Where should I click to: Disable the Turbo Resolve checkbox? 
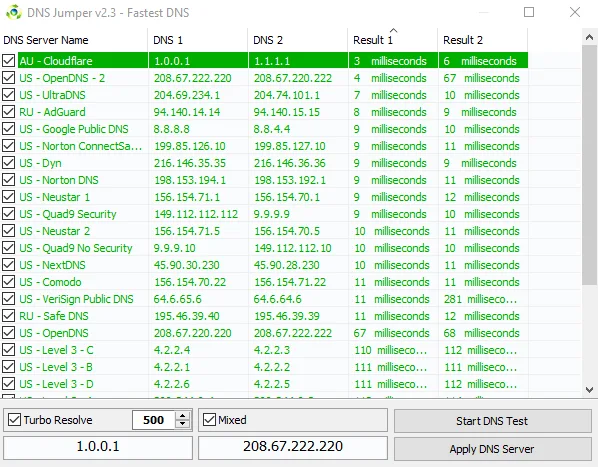coord(14,420)
